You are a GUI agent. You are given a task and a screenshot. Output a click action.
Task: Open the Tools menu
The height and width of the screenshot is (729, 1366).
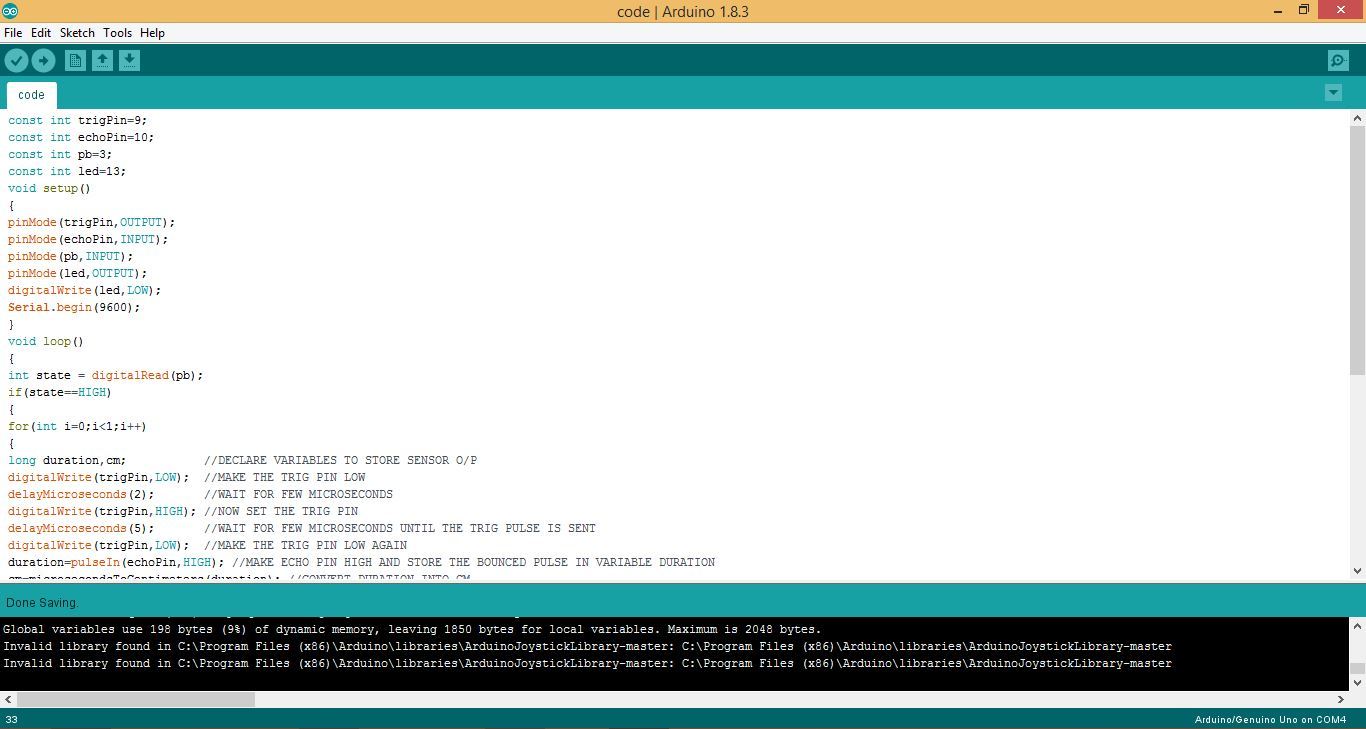pyautogui.click(x=117, y=33)
